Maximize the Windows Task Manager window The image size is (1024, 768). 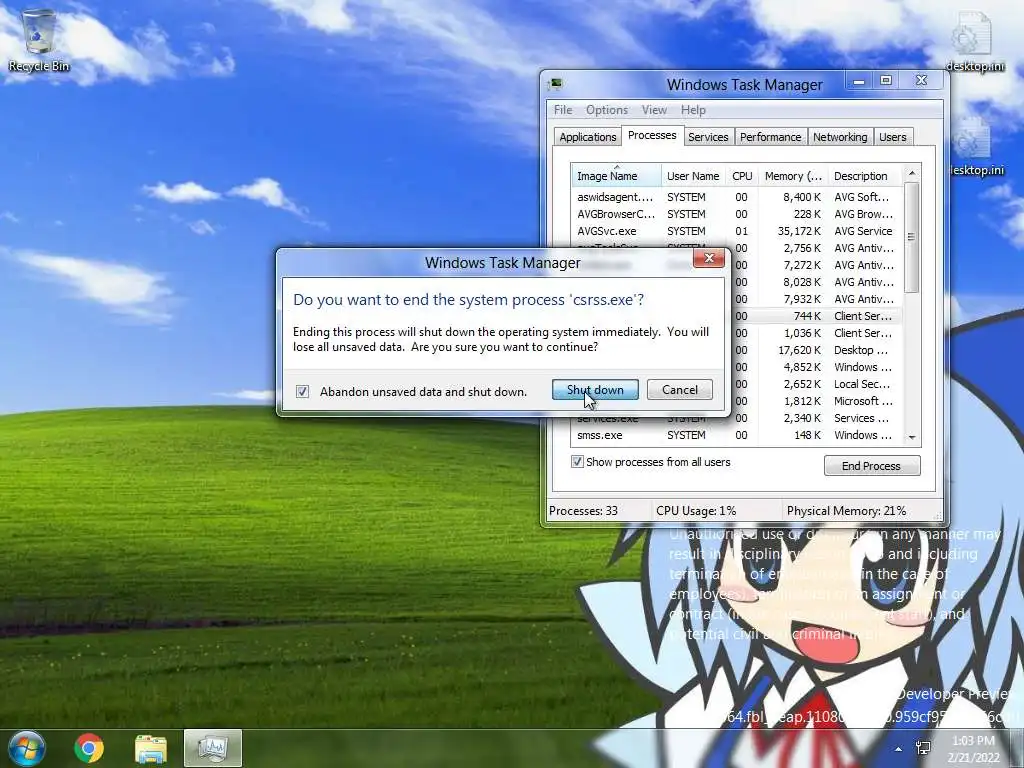point(886,81)
